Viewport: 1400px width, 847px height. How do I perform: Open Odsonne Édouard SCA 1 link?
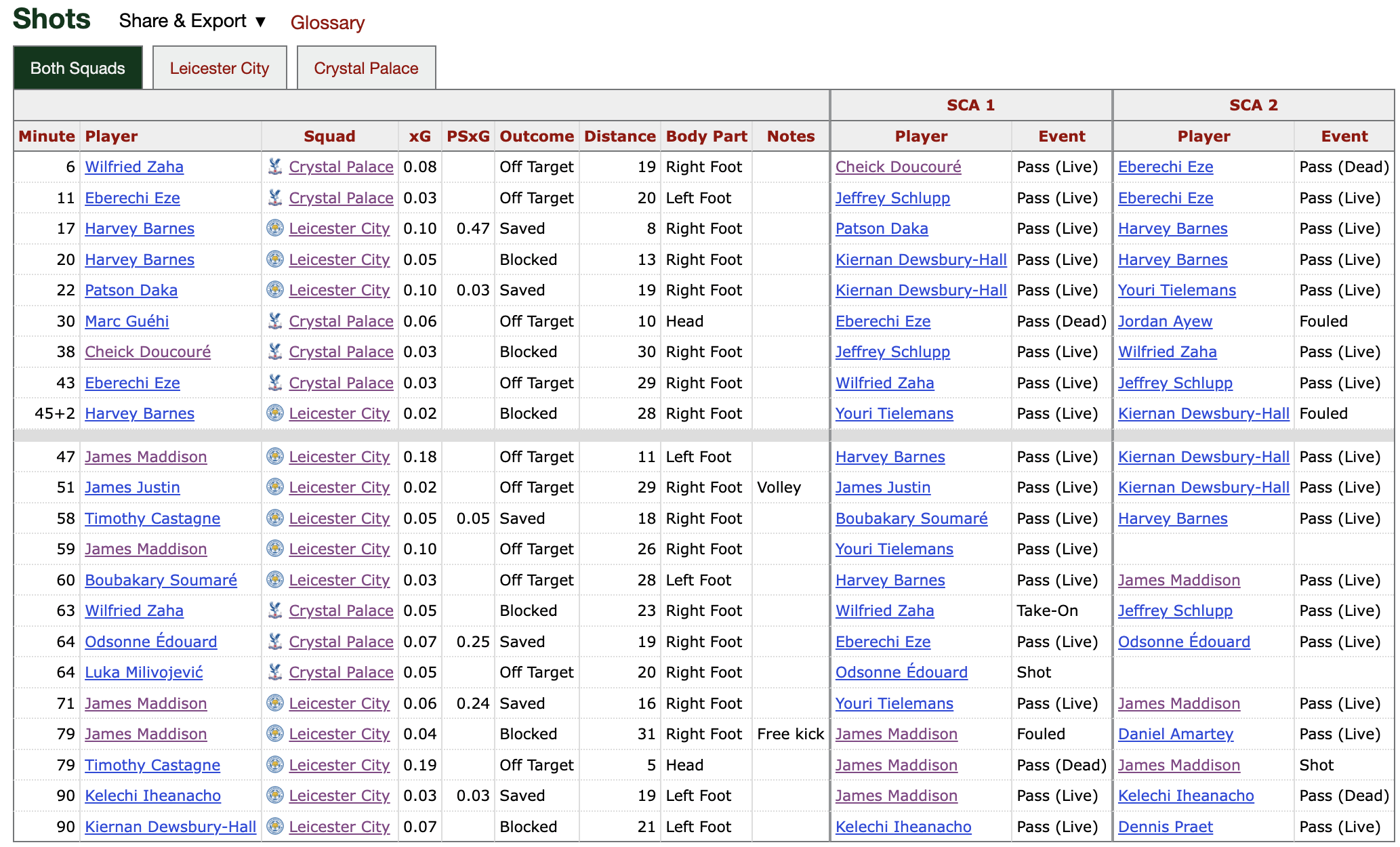[901, 672]
